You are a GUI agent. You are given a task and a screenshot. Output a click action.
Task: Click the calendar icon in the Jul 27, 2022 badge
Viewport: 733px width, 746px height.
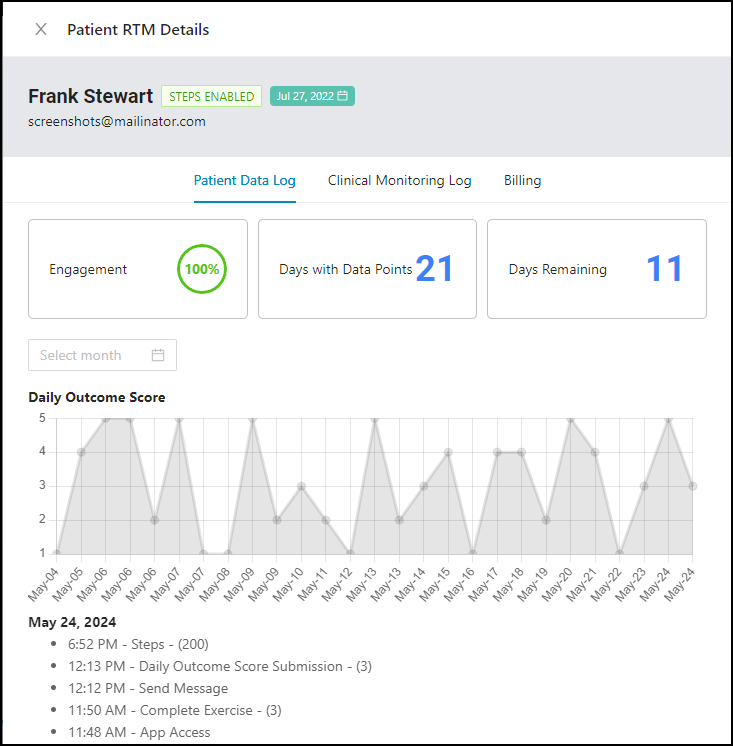tap(343, 96)
